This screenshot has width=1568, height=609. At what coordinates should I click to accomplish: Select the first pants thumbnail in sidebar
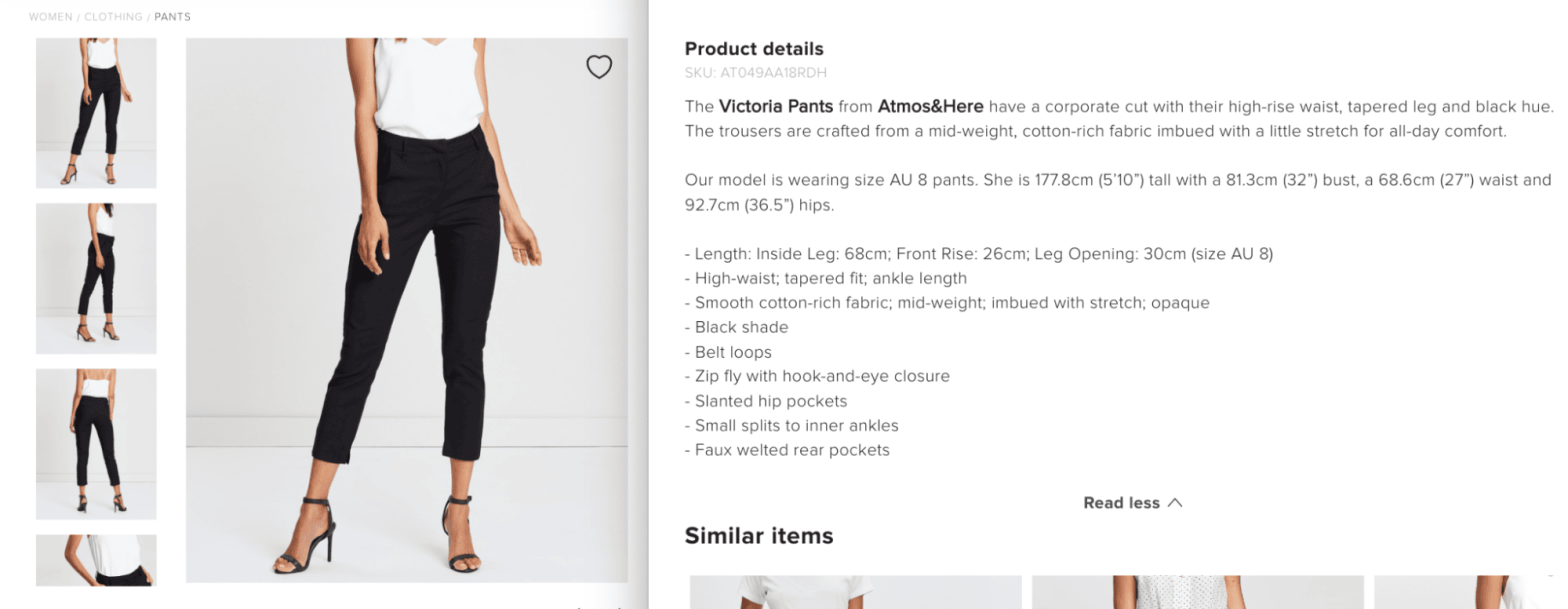tap(95, 112)
